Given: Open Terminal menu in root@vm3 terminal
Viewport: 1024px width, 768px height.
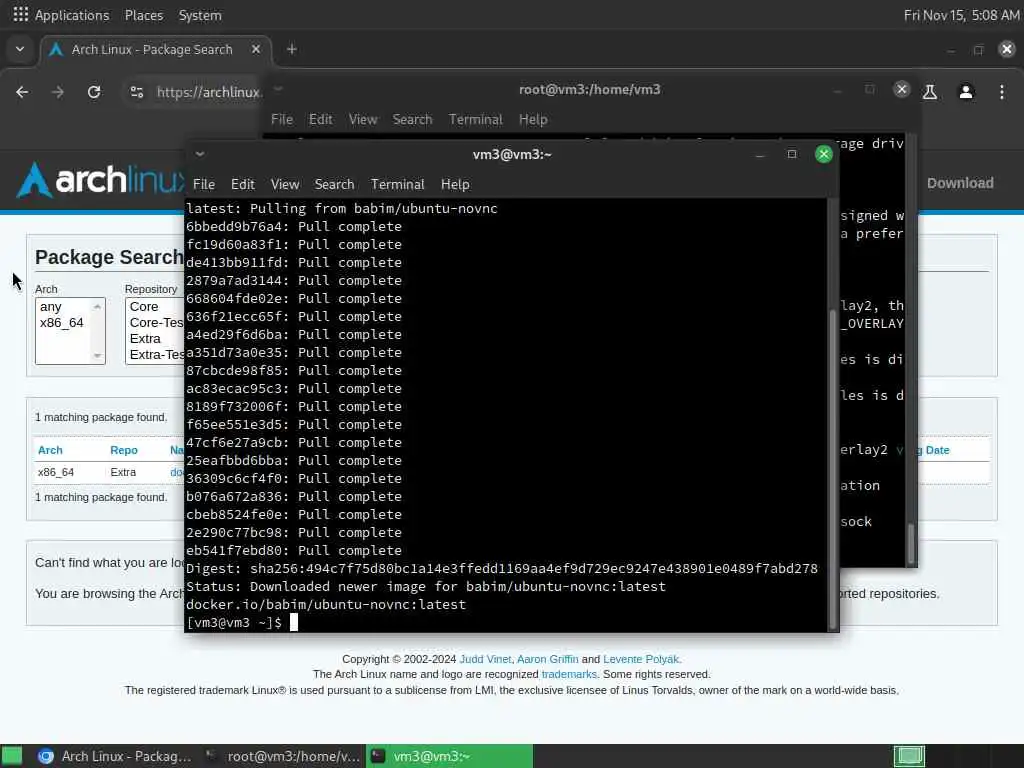Looking at the screenshot, I should (x=475, y=119).
